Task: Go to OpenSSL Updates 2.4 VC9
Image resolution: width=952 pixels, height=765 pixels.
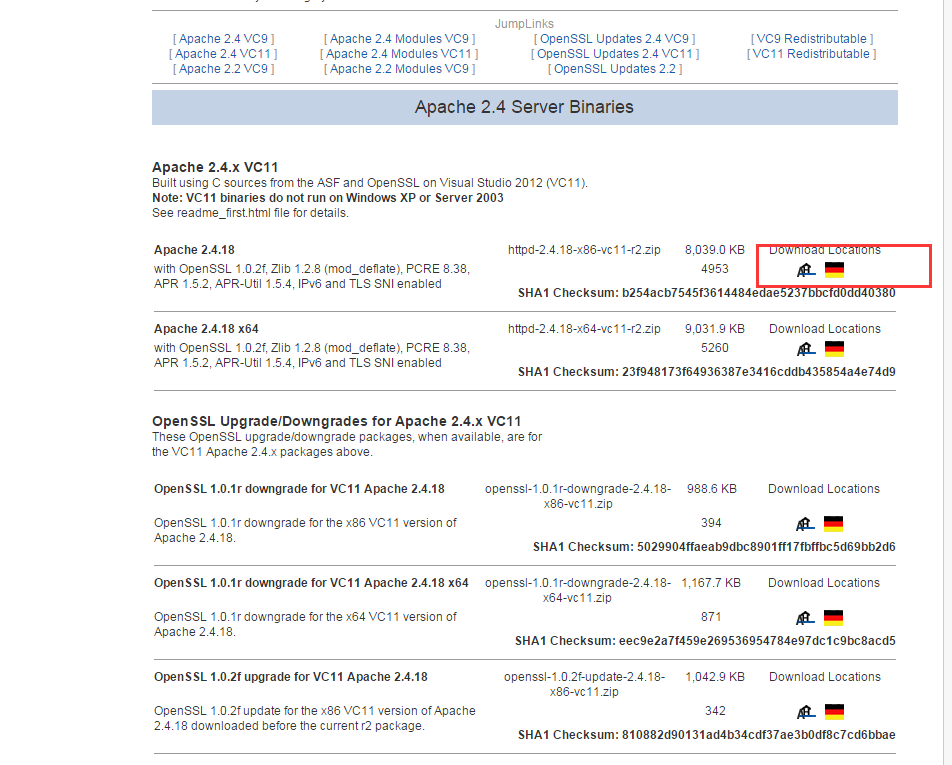Action: point(614,39)
